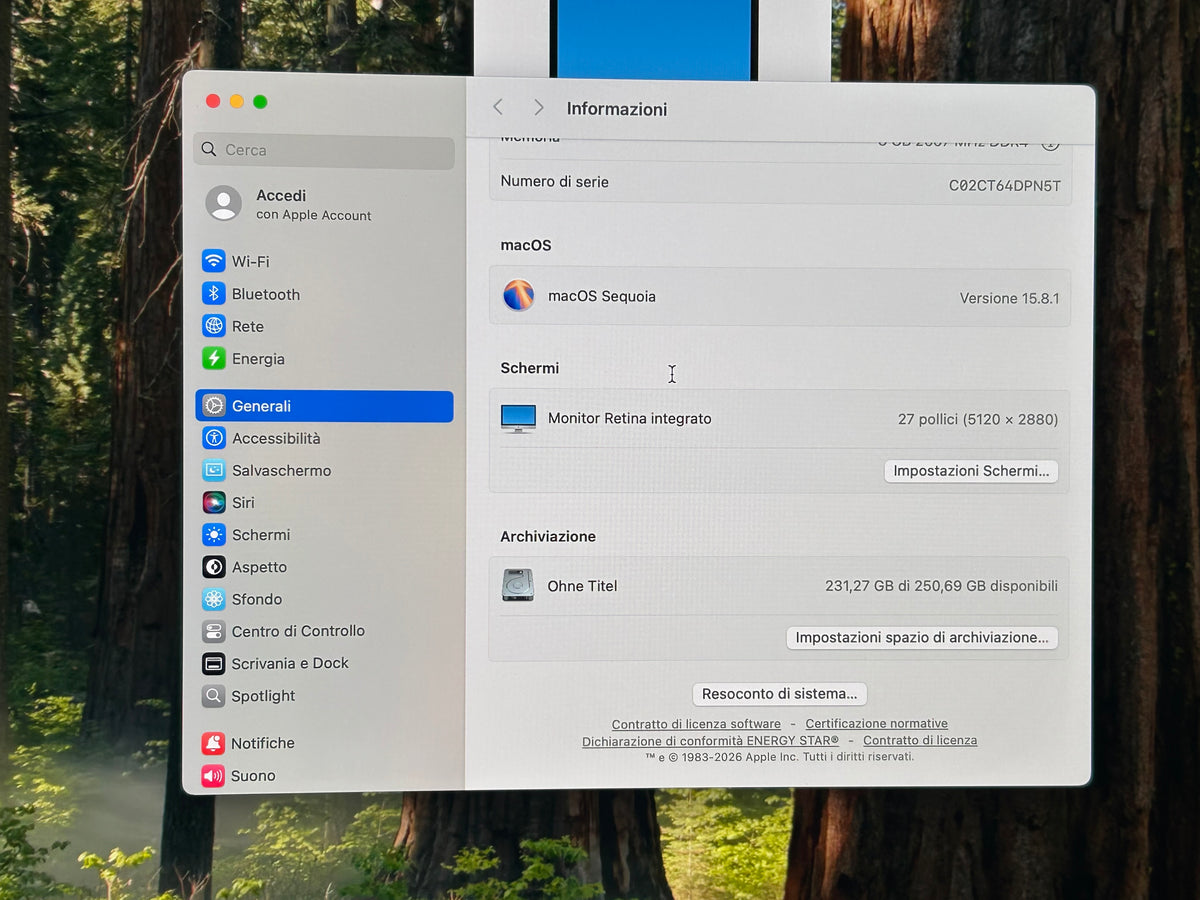Click the Ohne Titel disk icon
The width and height of the screenshot is (1200, 900).
point(517,586)
